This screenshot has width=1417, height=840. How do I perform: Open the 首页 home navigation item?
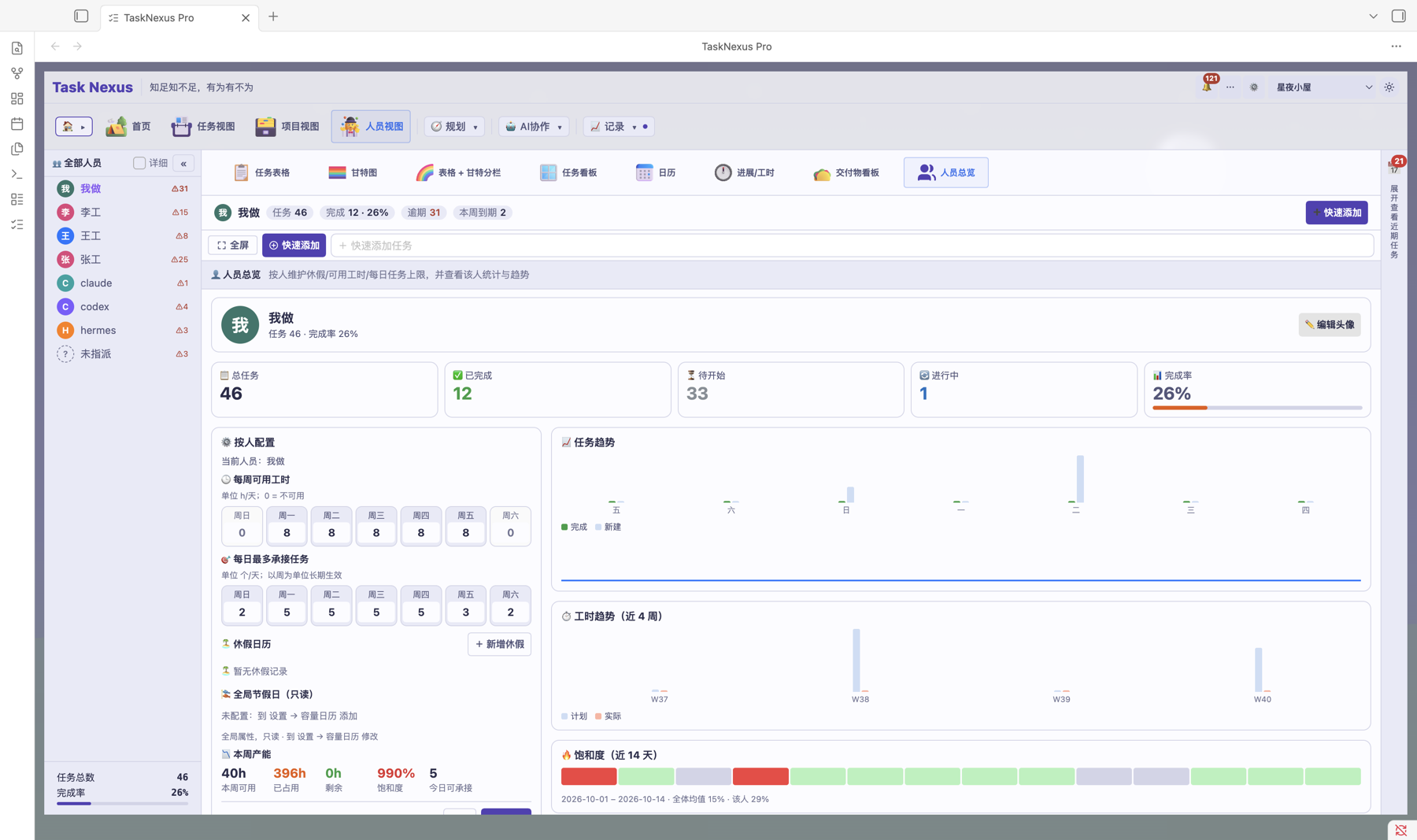coord(128,126)
